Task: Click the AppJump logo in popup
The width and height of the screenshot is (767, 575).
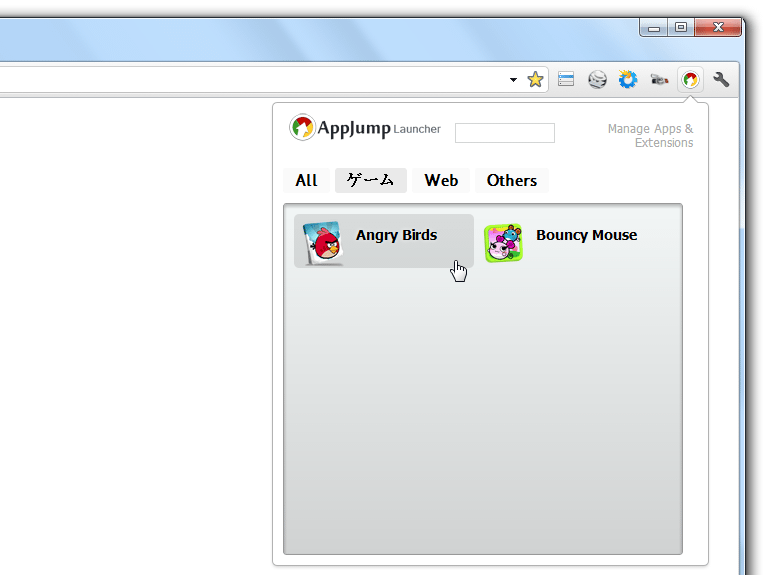Action: [x=302, y=127]
